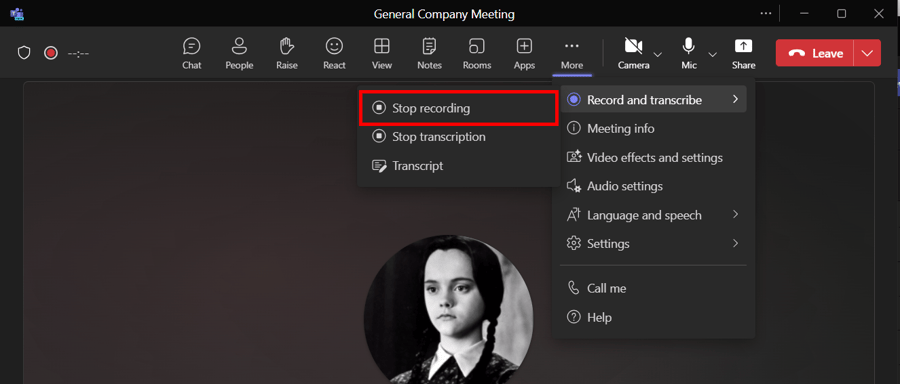This screenshot has width=900, height=384.
Task: Raise your hand in meeting
Action: 286,53
